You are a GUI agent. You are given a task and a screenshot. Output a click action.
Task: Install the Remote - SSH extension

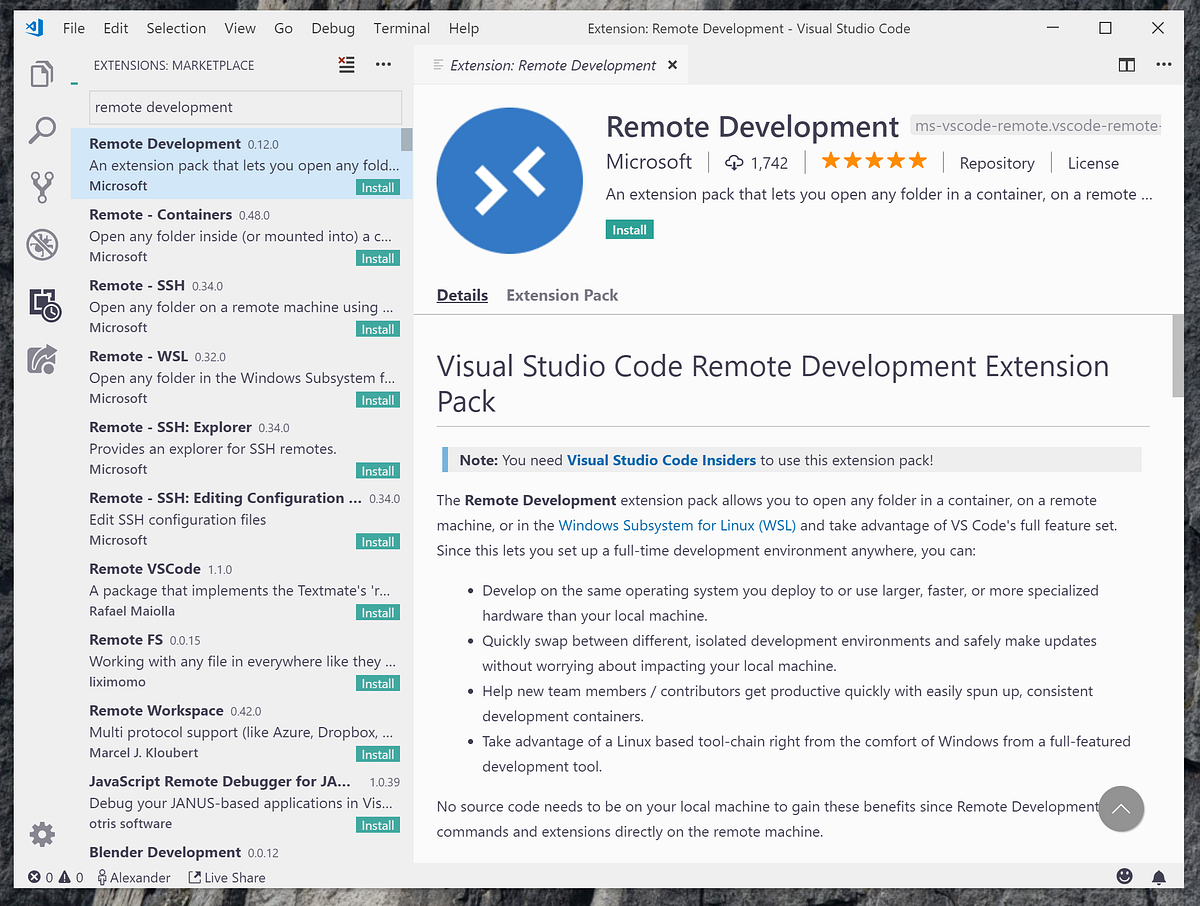click(x=378, y=329)
